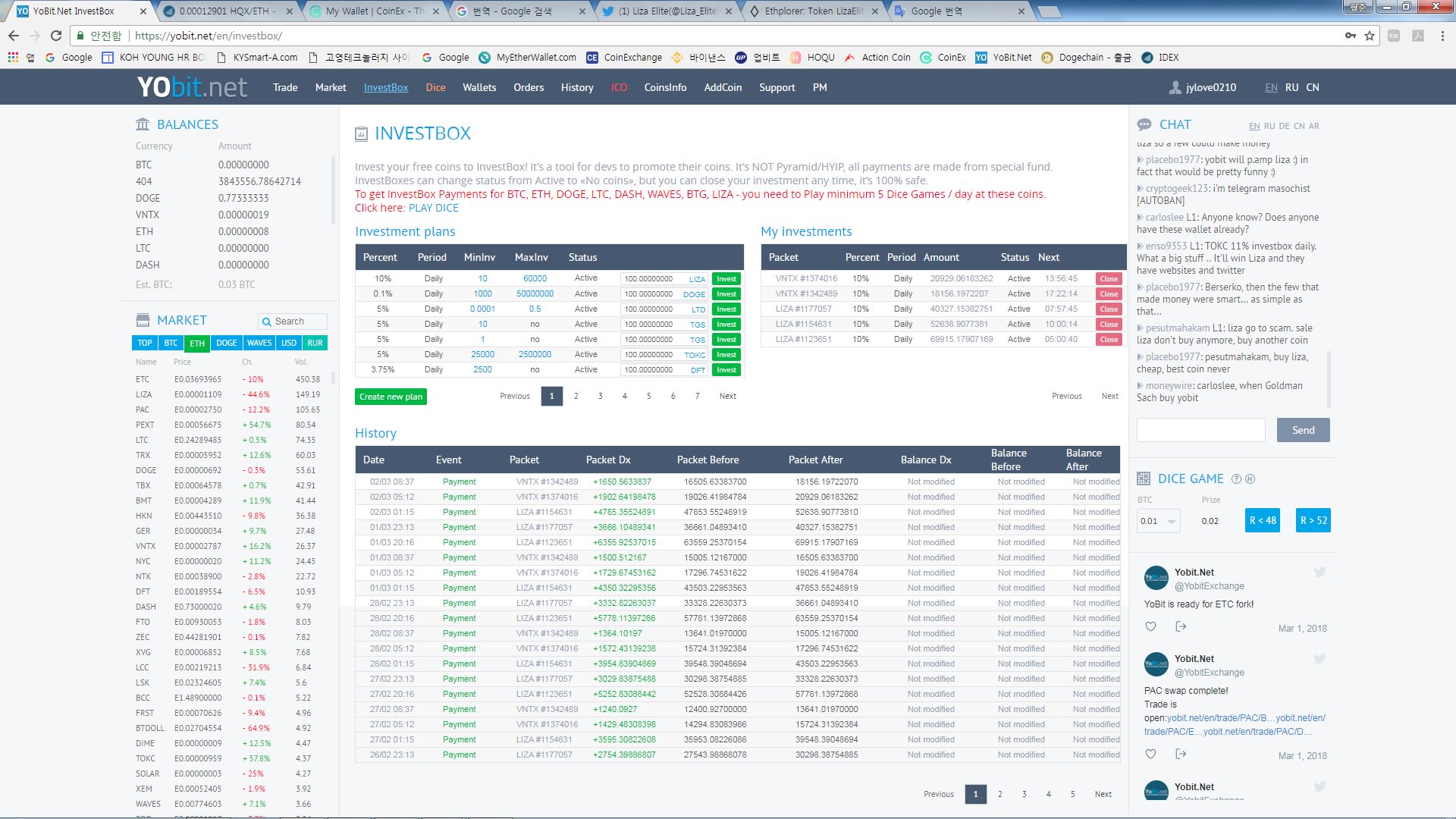
Task: Open the CoinsInfo menu item
Action: pyautogui.click(x=665, y=87)
